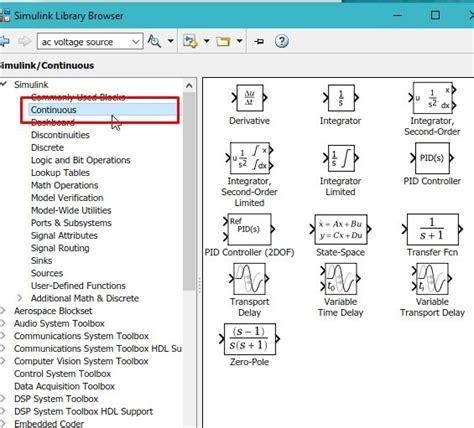474x428 pixels.
Task: Minimize the Simulink Library Browser window
Action: pos(397,15)
